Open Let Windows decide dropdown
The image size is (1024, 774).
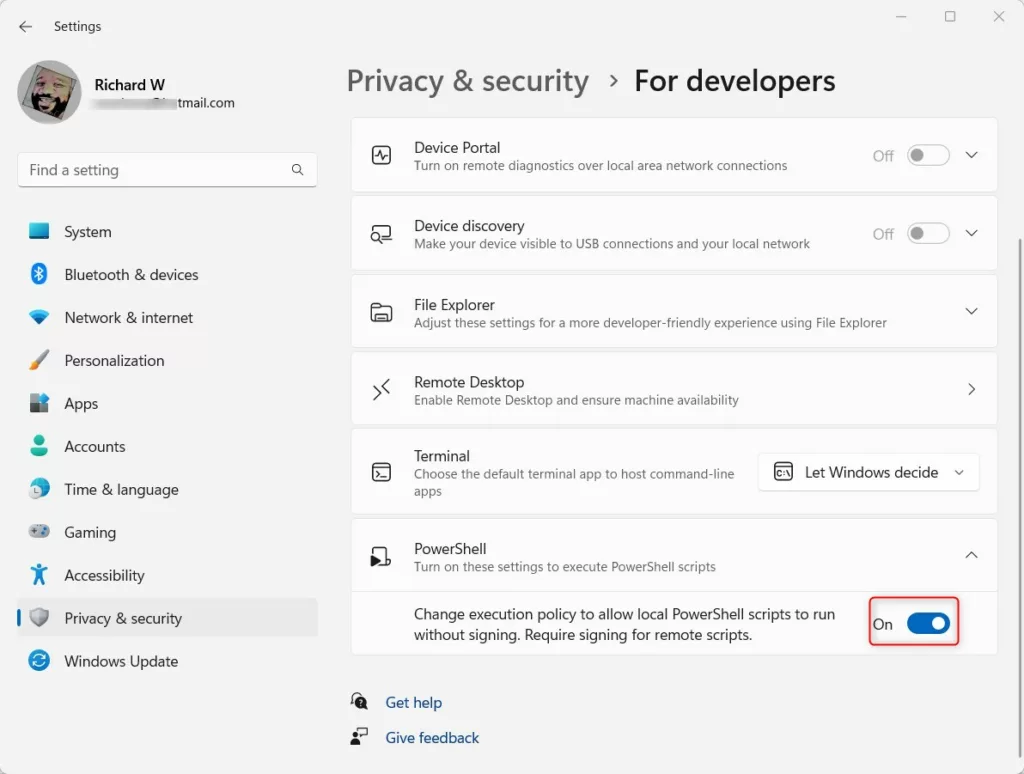click(869, 472)
